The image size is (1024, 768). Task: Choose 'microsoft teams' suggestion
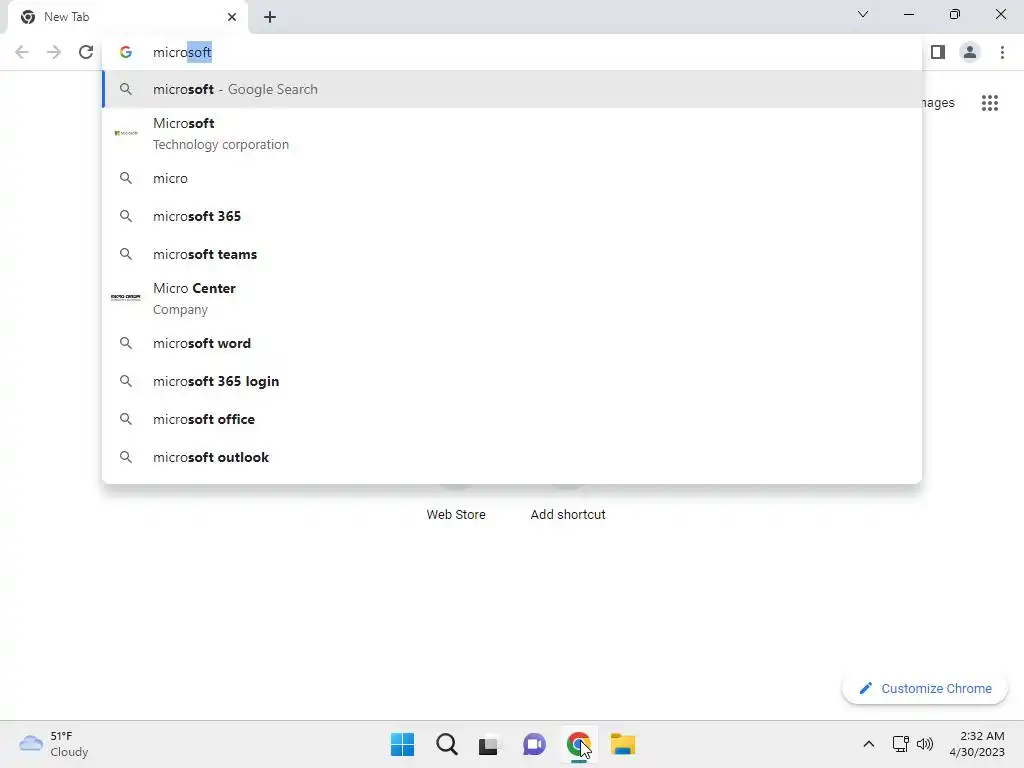512,254
